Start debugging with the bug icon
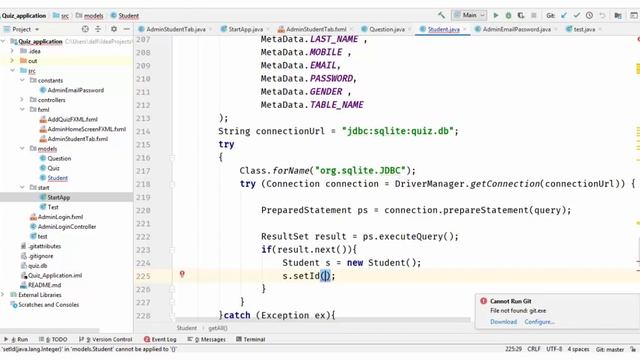This screenshot has height=360, width=640. [508, 16]
